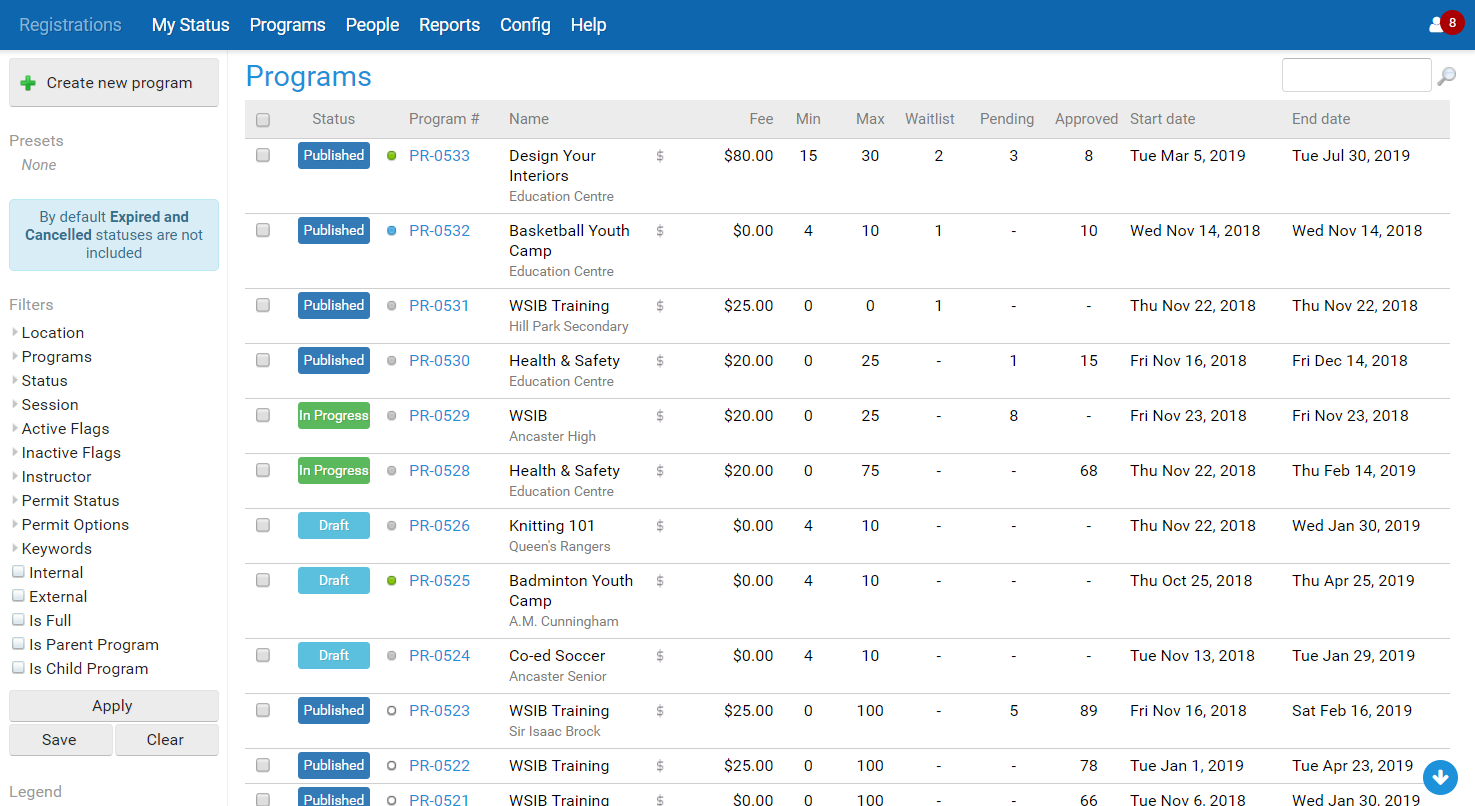Expand the Status filter
Viewport: 1475px width, 806px height.
(39, 381)
